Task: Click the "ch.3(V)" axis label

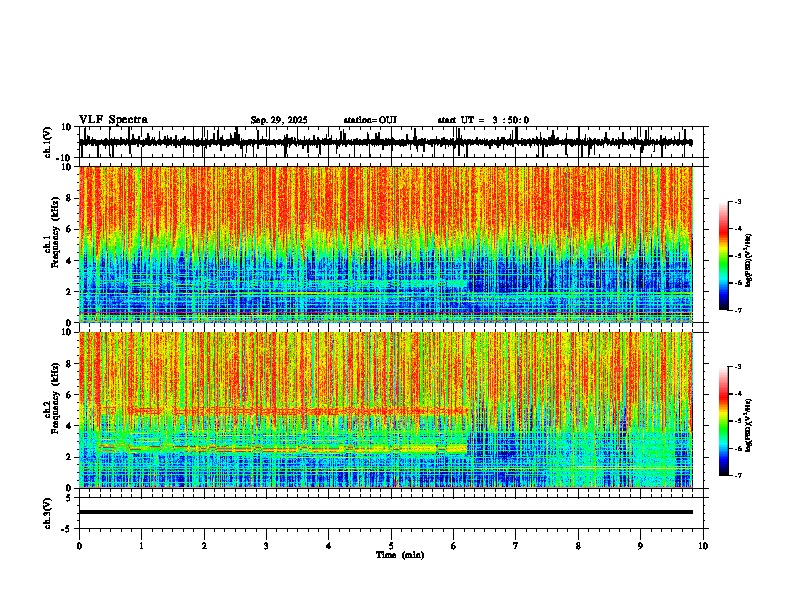Action: point(48,513)
